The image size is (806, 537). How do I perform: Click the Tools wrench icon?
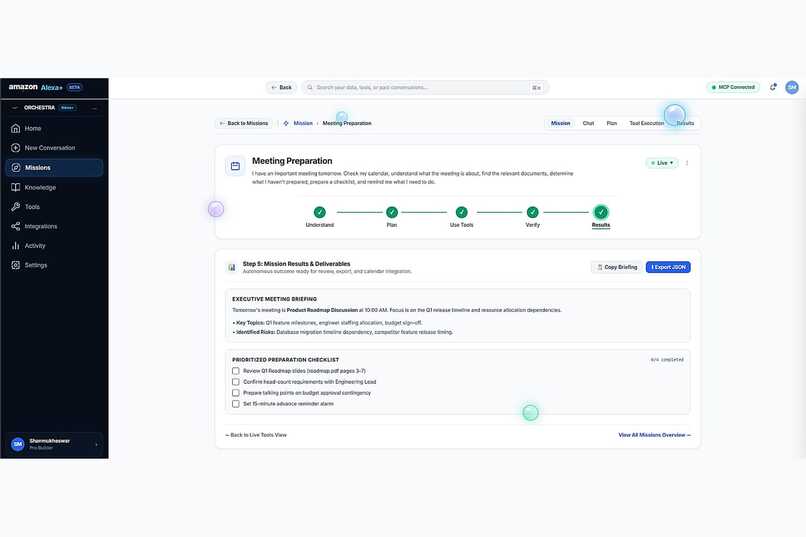tap(15, 207)
